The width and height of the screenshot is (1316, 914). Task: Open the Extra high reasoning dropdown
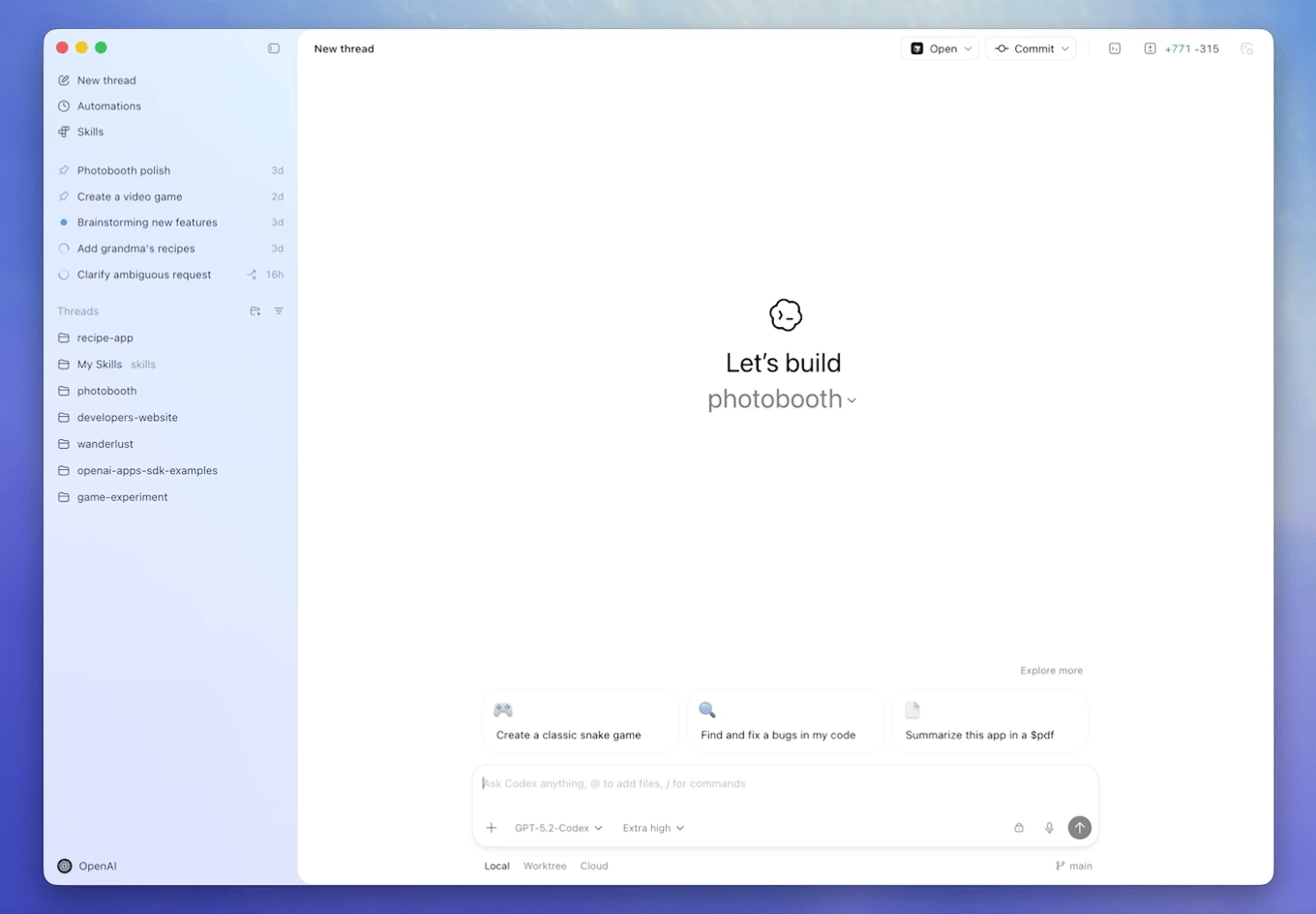pyautogui.click(x=653, y=828)
